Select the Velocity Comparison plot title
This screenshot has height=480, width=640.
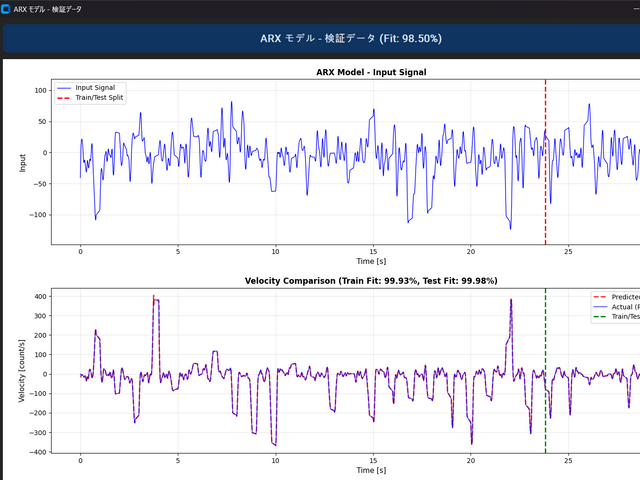click(371, 281)
